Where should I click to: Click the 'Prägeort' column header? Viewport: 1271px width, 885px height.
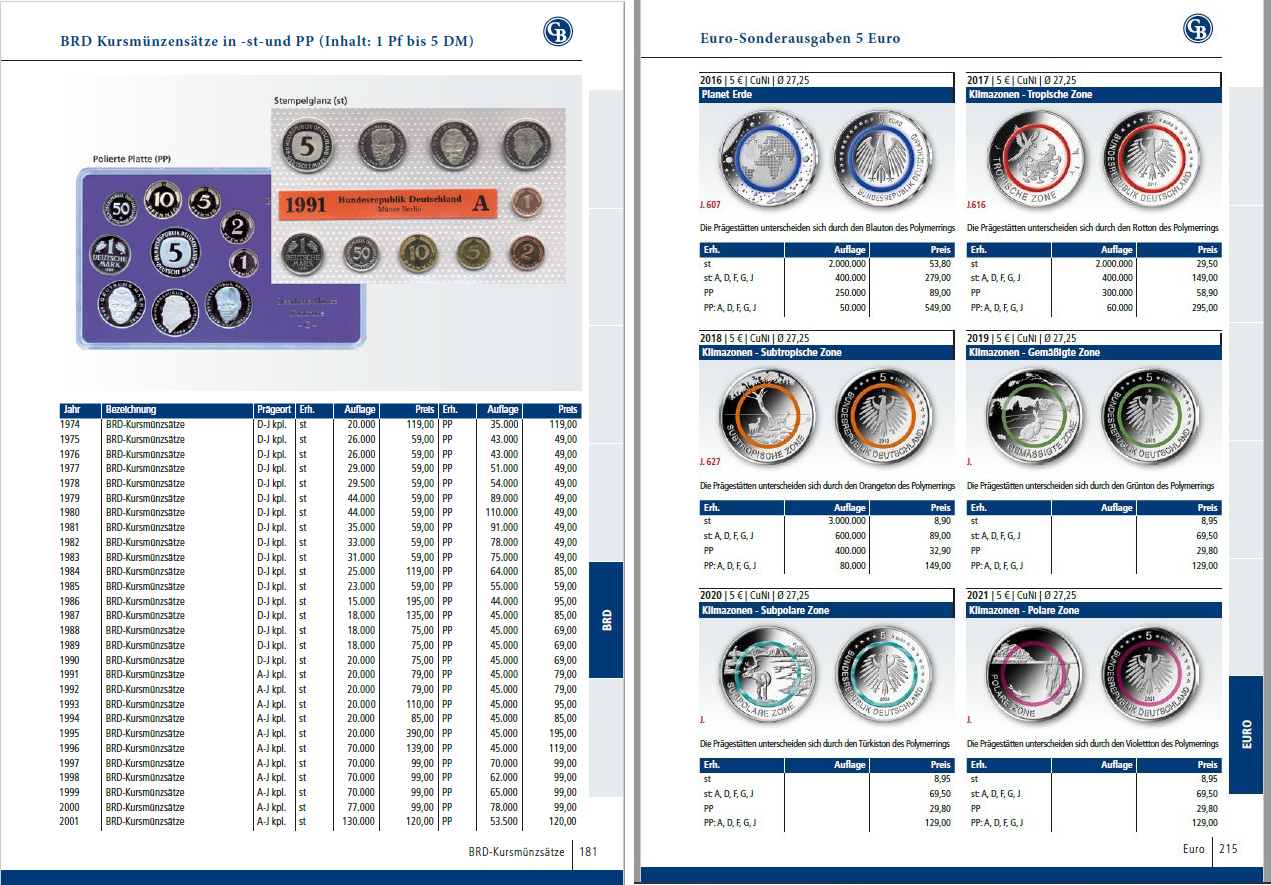tap(274, 410)
